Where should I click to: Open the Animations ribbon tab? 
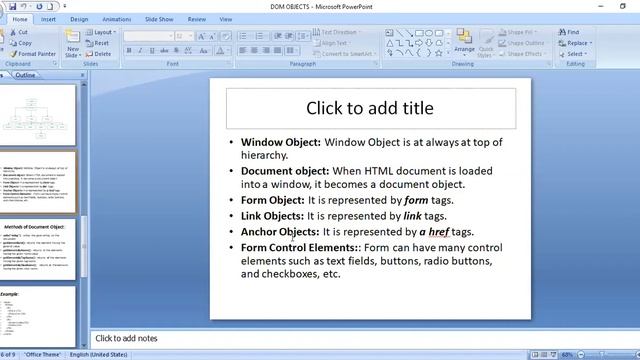pyautogui.click(x=116, y=19)
